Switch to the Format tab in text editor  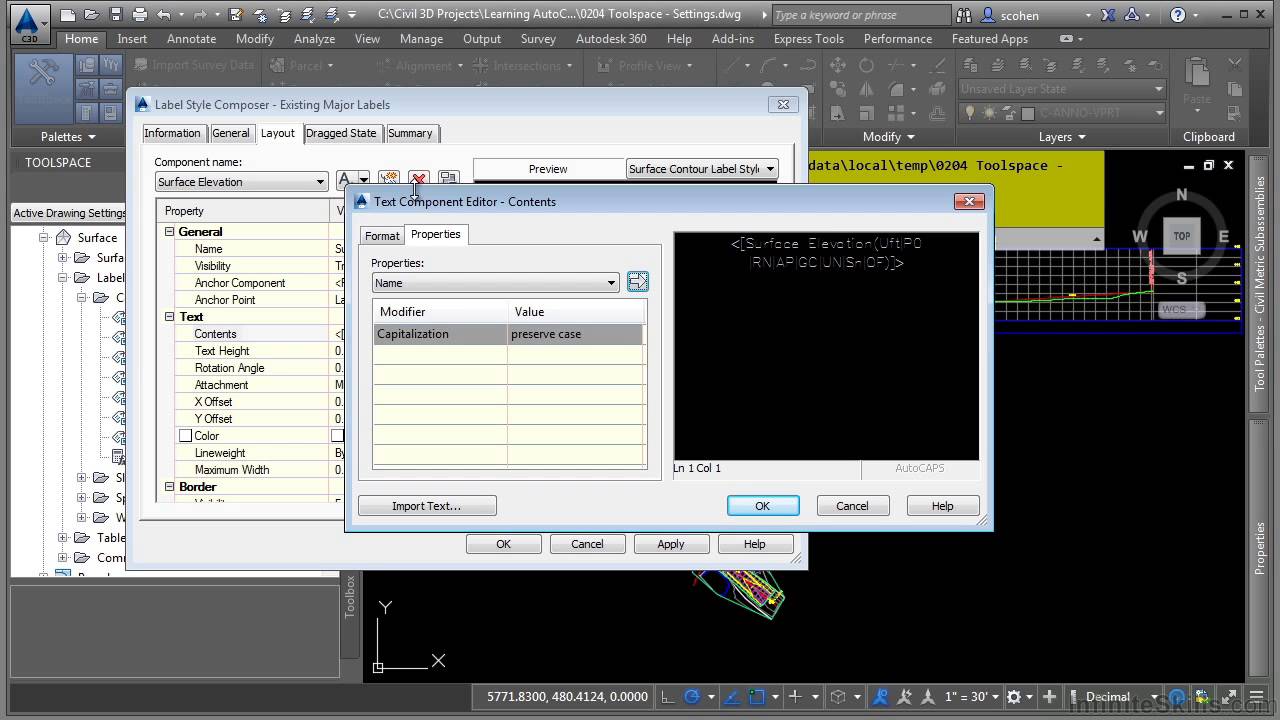(x=382, y=236)
